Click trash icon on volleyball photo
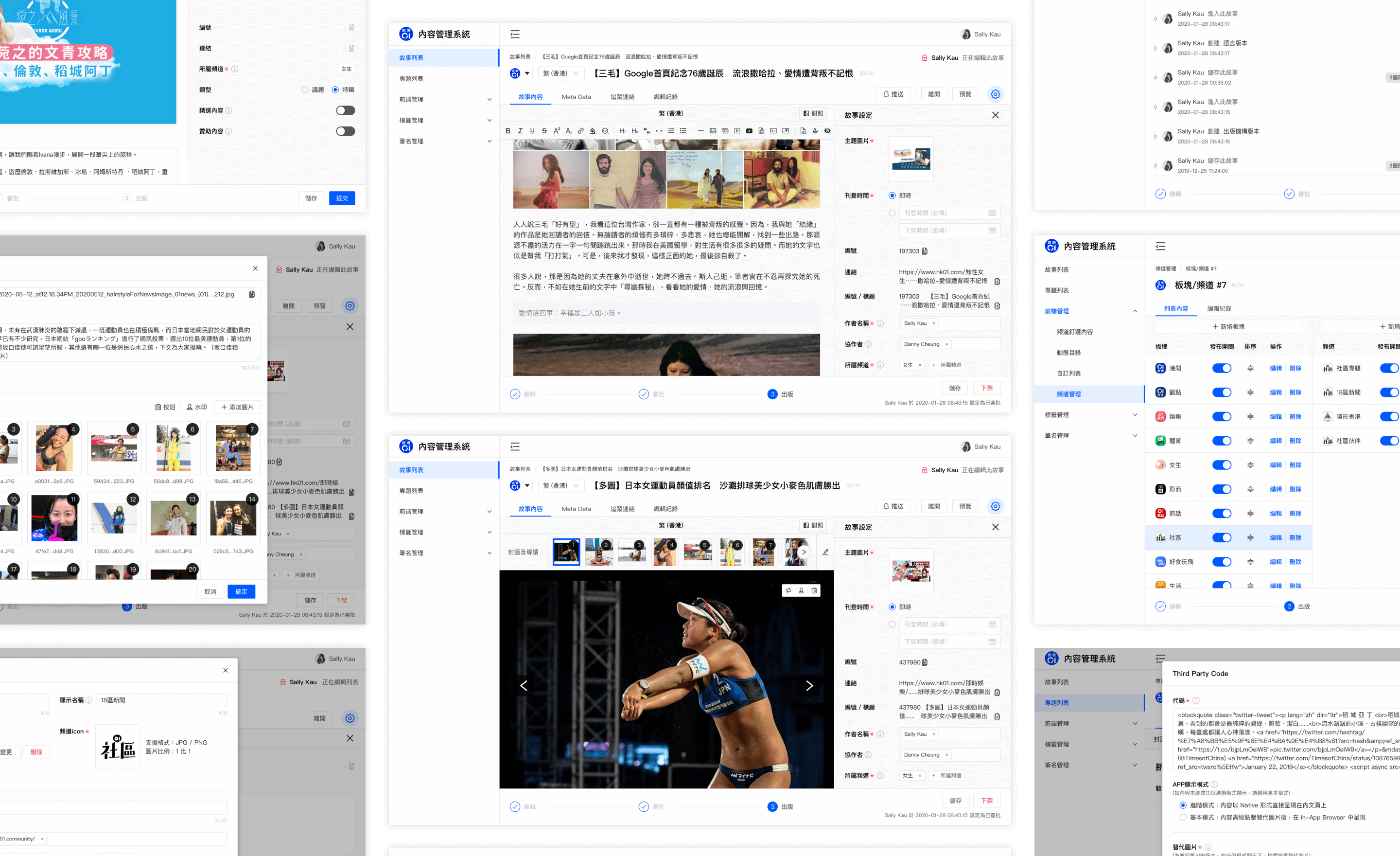1400x856 pixels. tap(814, 590)
